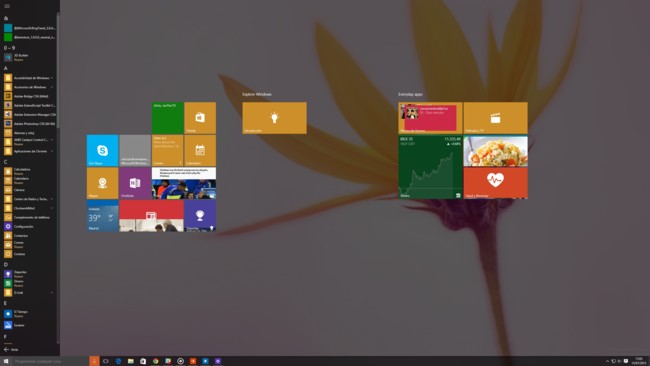Screen dimensions: 650x366
Task: Open the gray Microsoft Windows tile
Action: point(135,150)
